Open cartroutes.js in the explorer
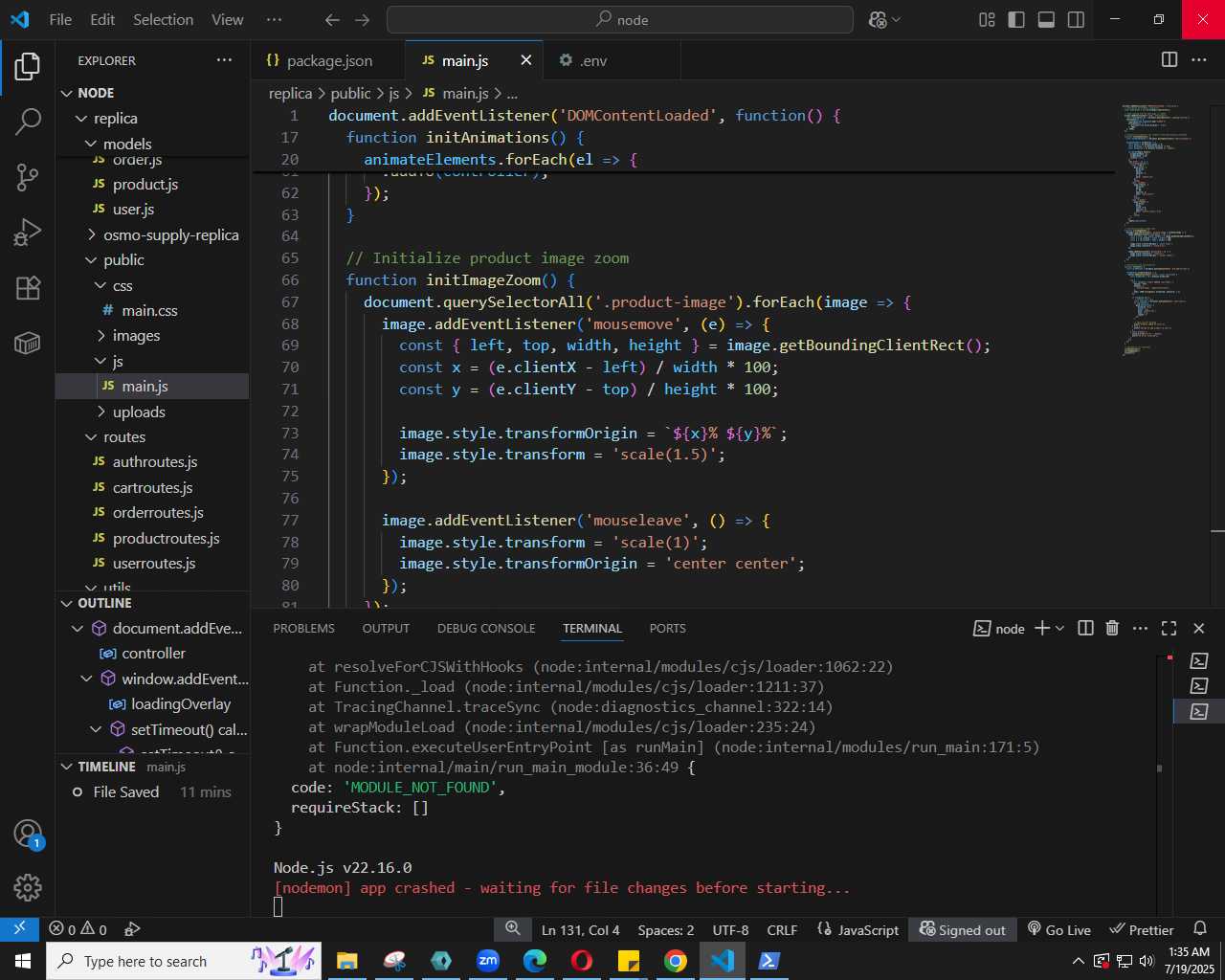This screenshot has height=980, width=1225. [x=153, y=487]
